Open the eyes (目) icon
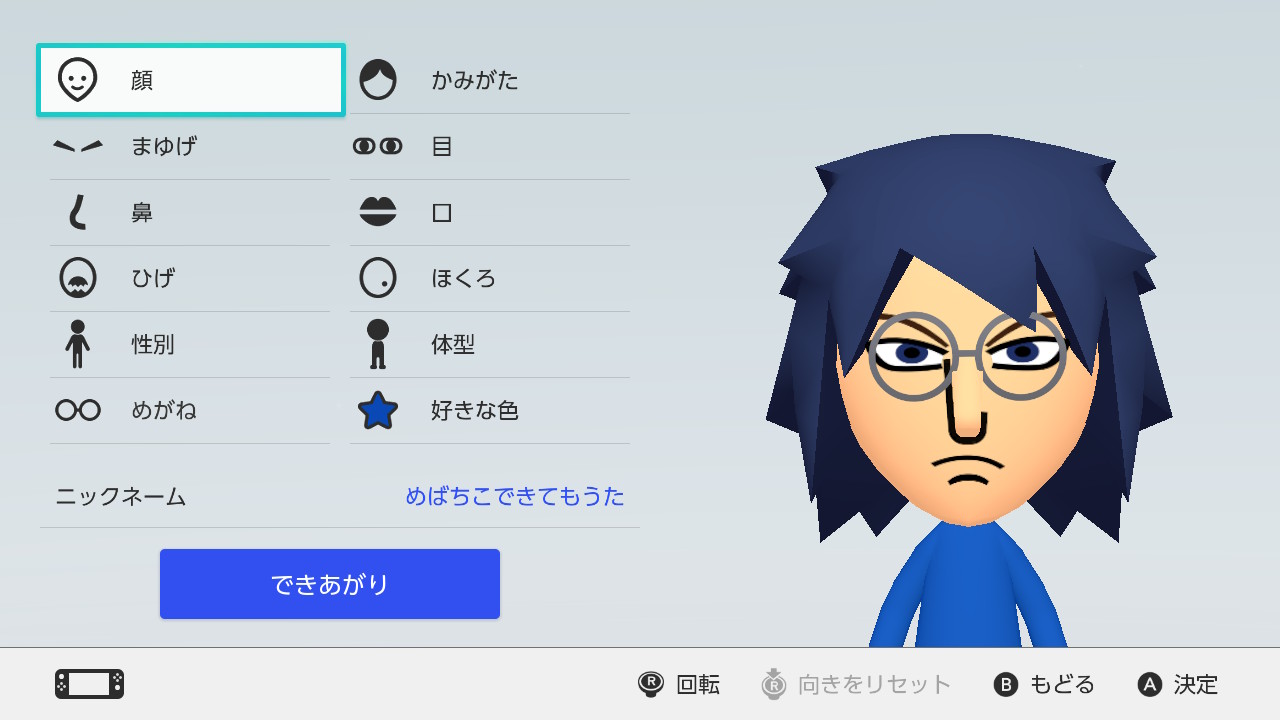The height and width of the screenshot is (720, 1280). coord(378,146)
